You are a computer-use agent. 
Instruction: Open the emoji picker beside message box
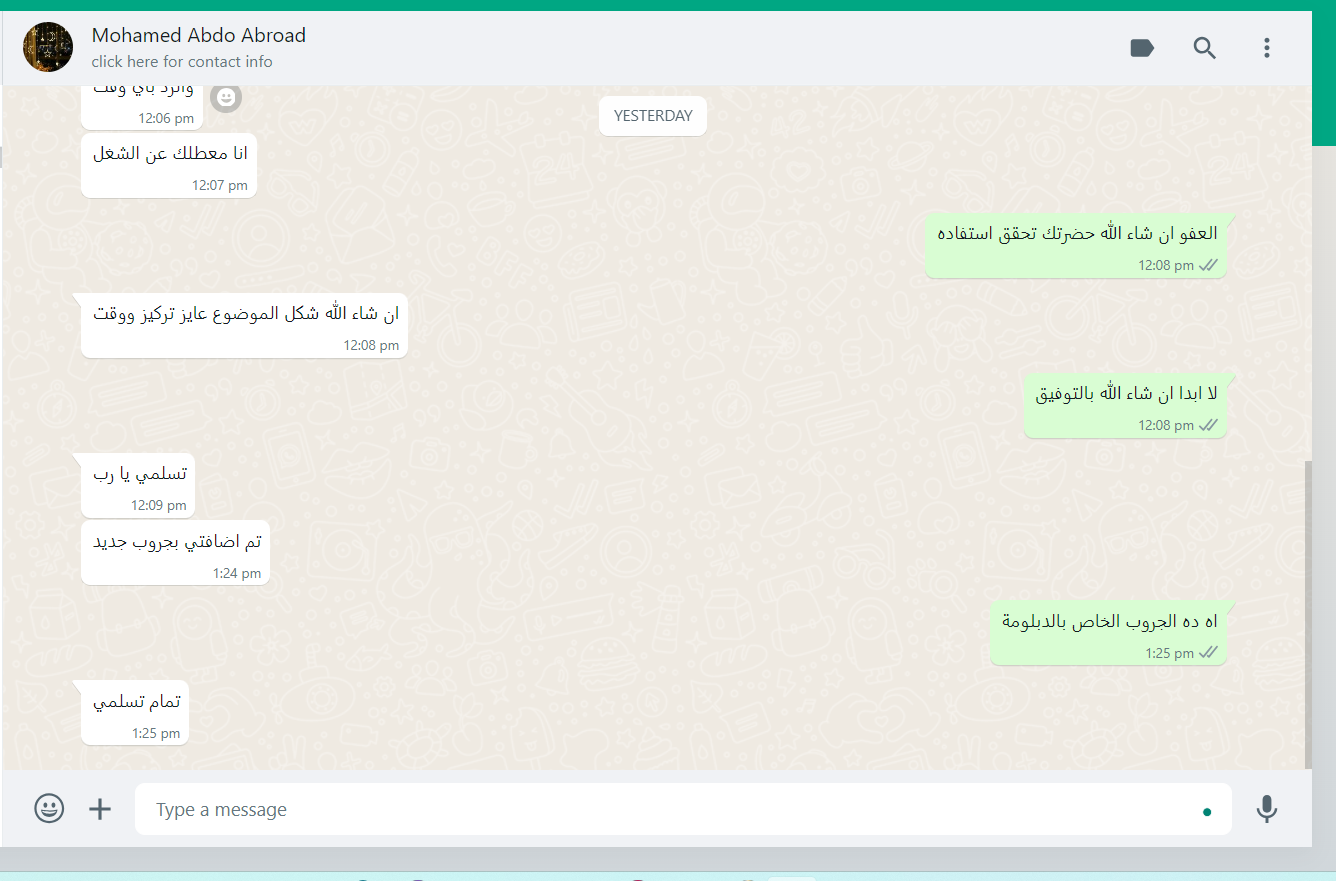point(49,808)
